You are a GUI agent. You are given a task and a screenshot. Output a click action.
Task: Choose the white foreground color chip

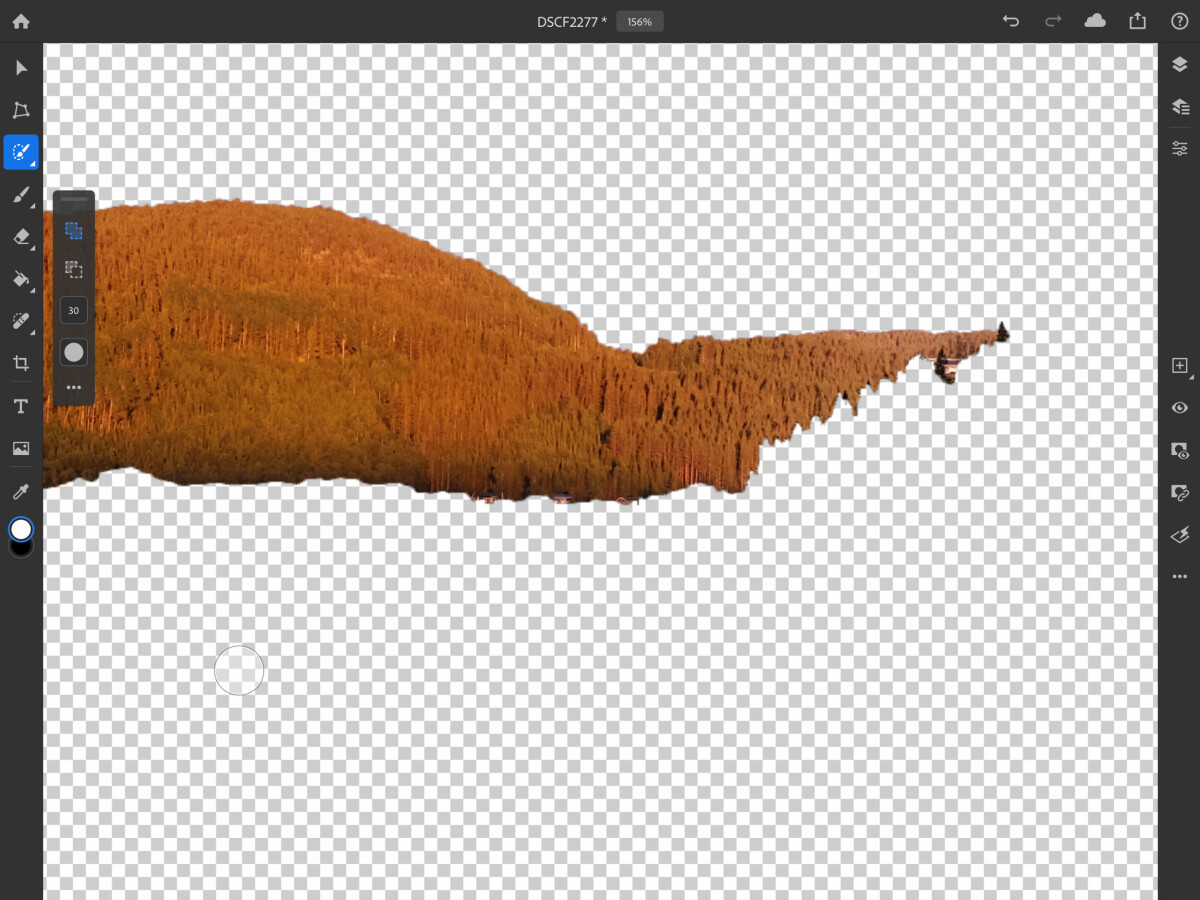click(21, 529)
